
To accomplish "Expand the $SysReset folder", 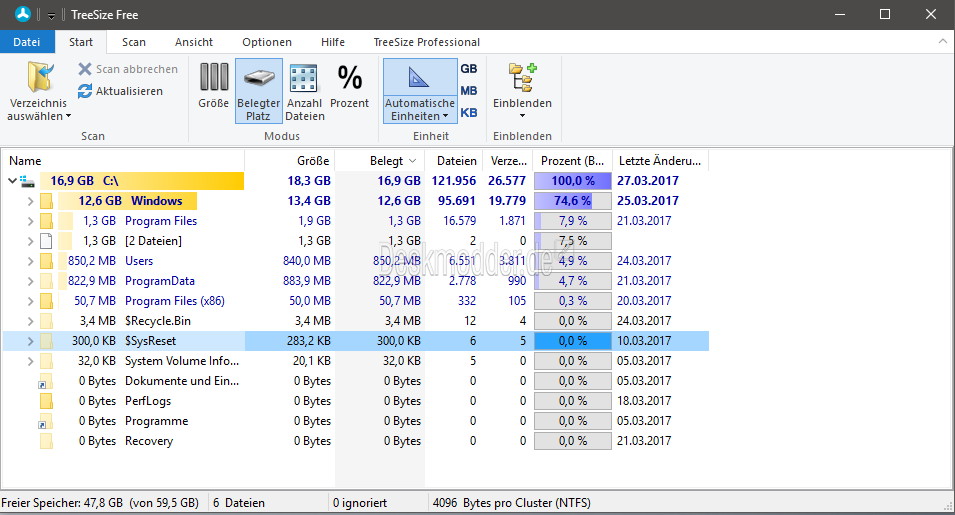I will pyautogui.click(x=30, y=341).
